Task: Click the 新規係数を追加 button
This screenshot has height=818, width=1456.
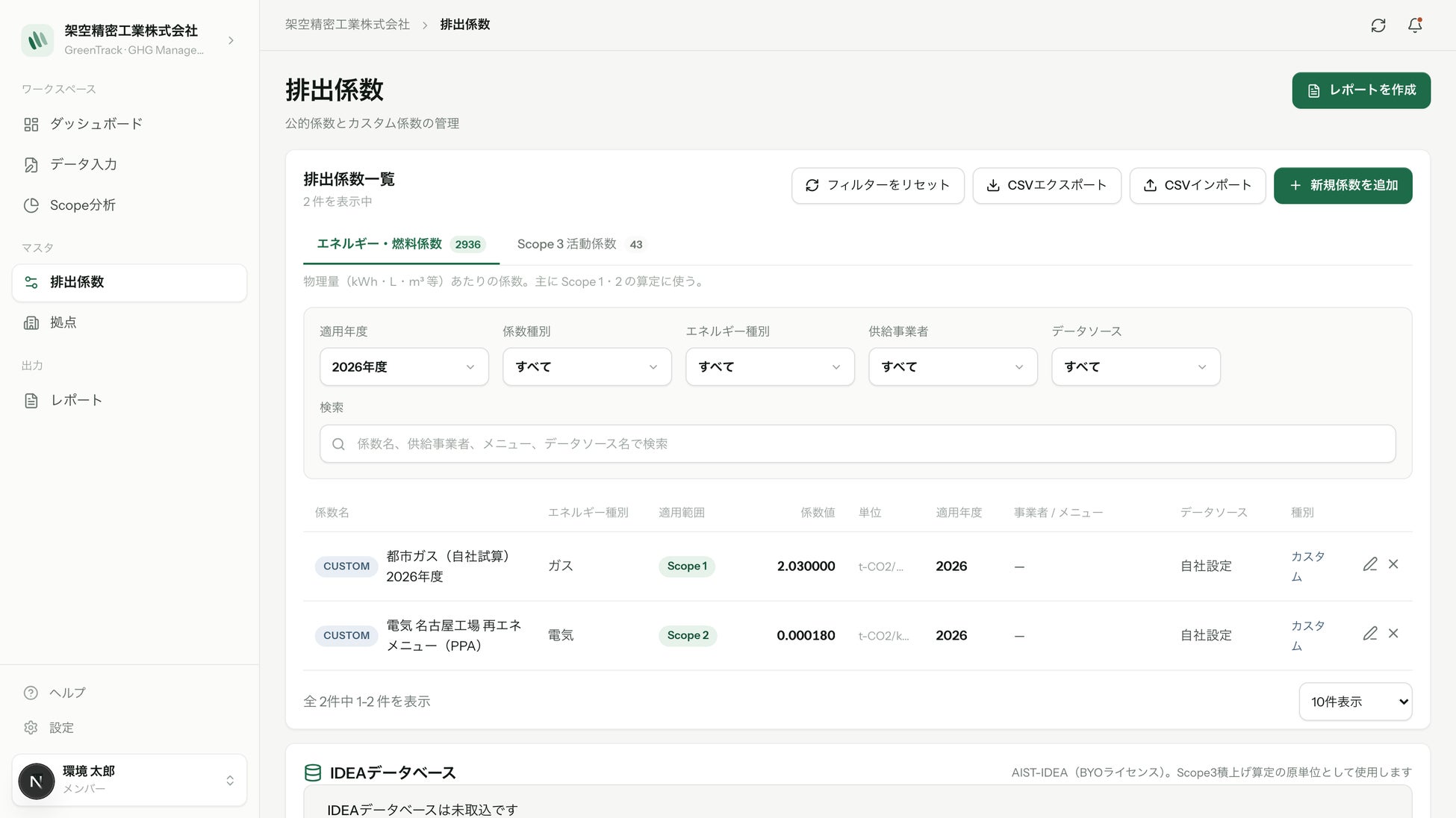Action: coord(1343,185)
